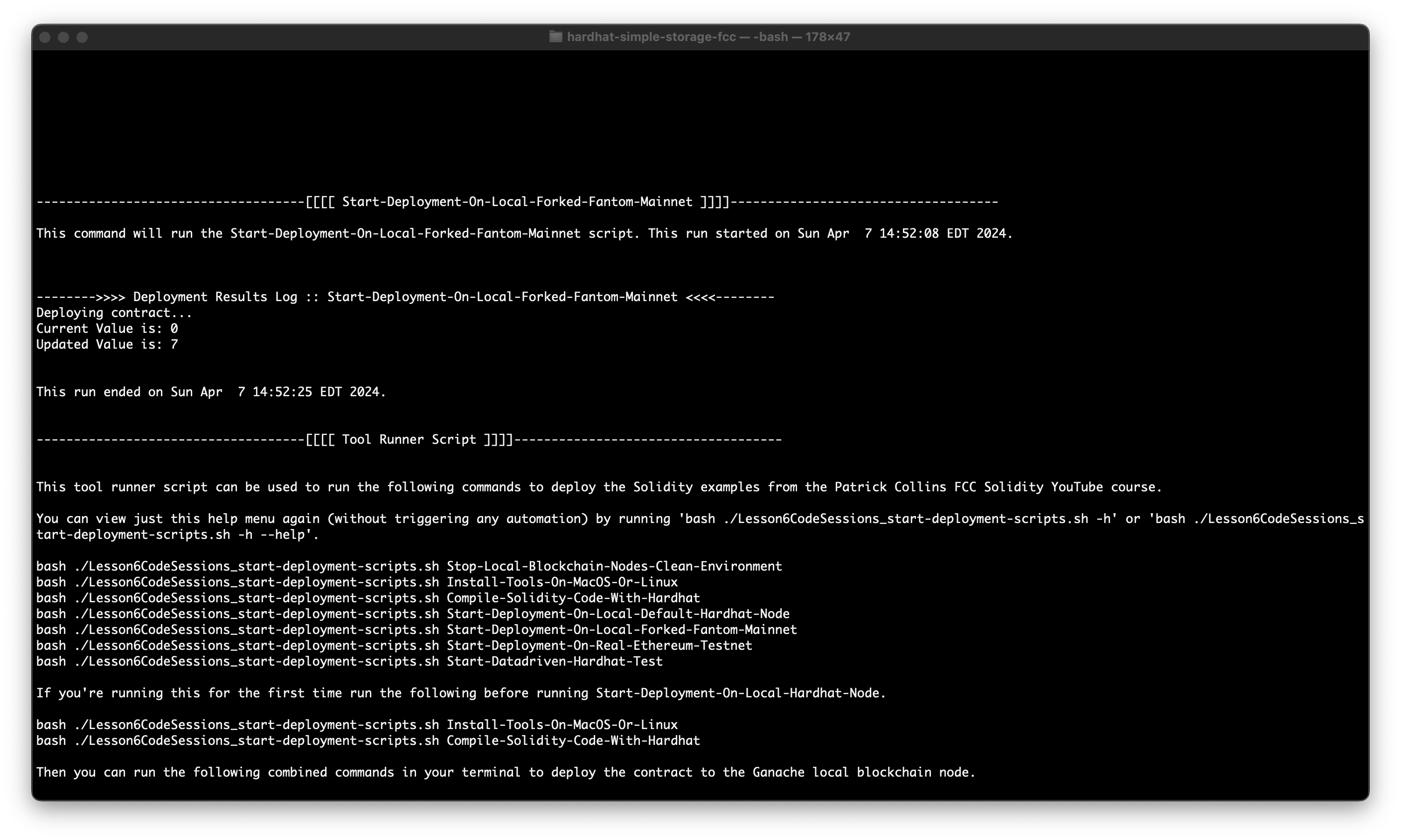The image size is (1401, 840).
Task: Click the close window traffic light
Action: pos(45,37)
